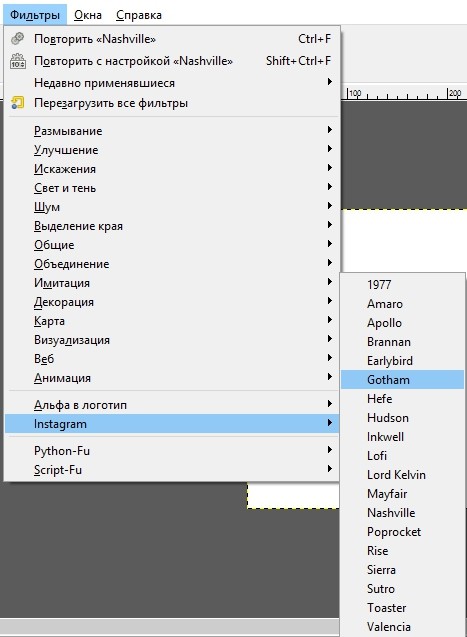Open the Визуализация filters submenu
Image resolution: width=467 pixels, height=637 pixels.
coord(172,340)
